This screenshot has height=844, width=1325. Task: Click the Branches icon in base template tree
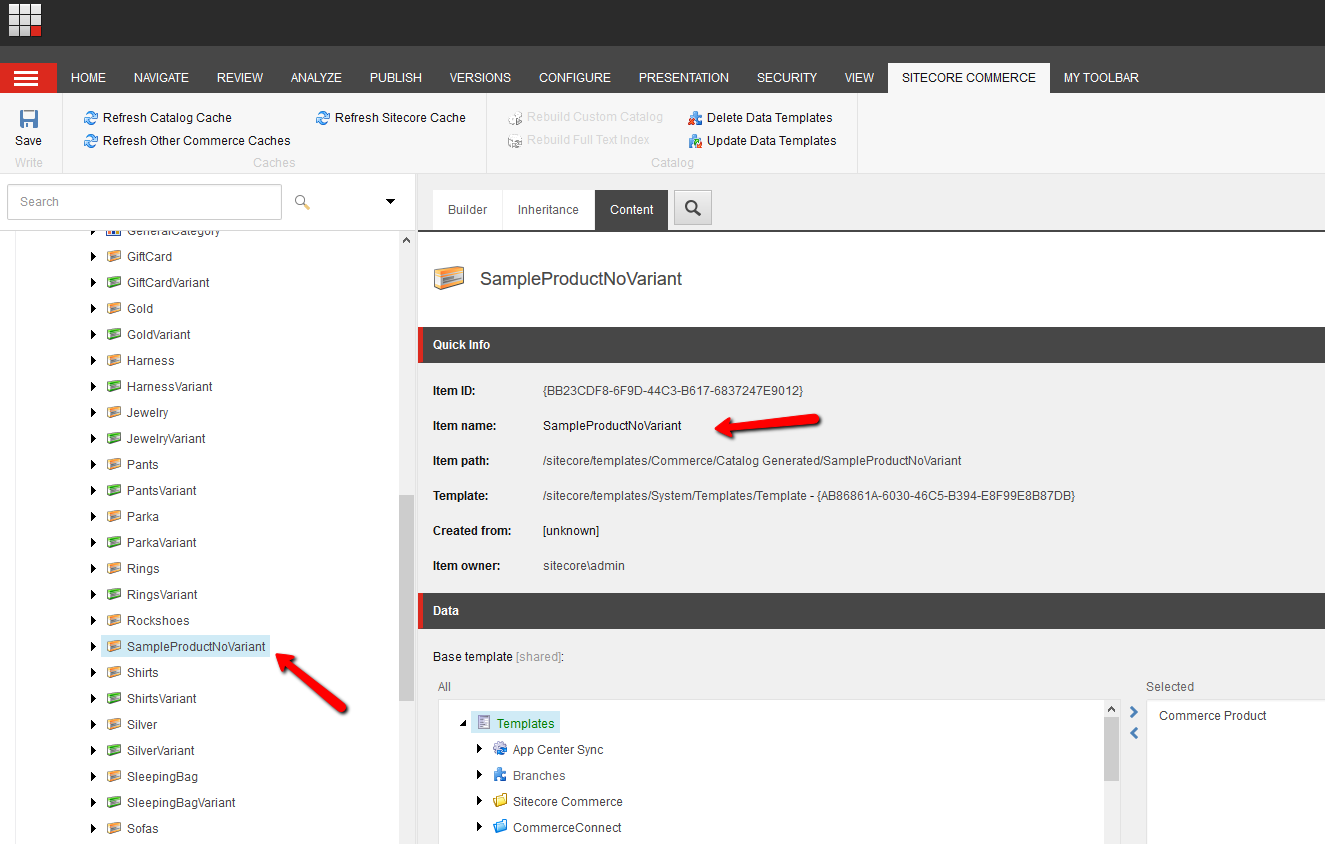click(x=500, y=775)
